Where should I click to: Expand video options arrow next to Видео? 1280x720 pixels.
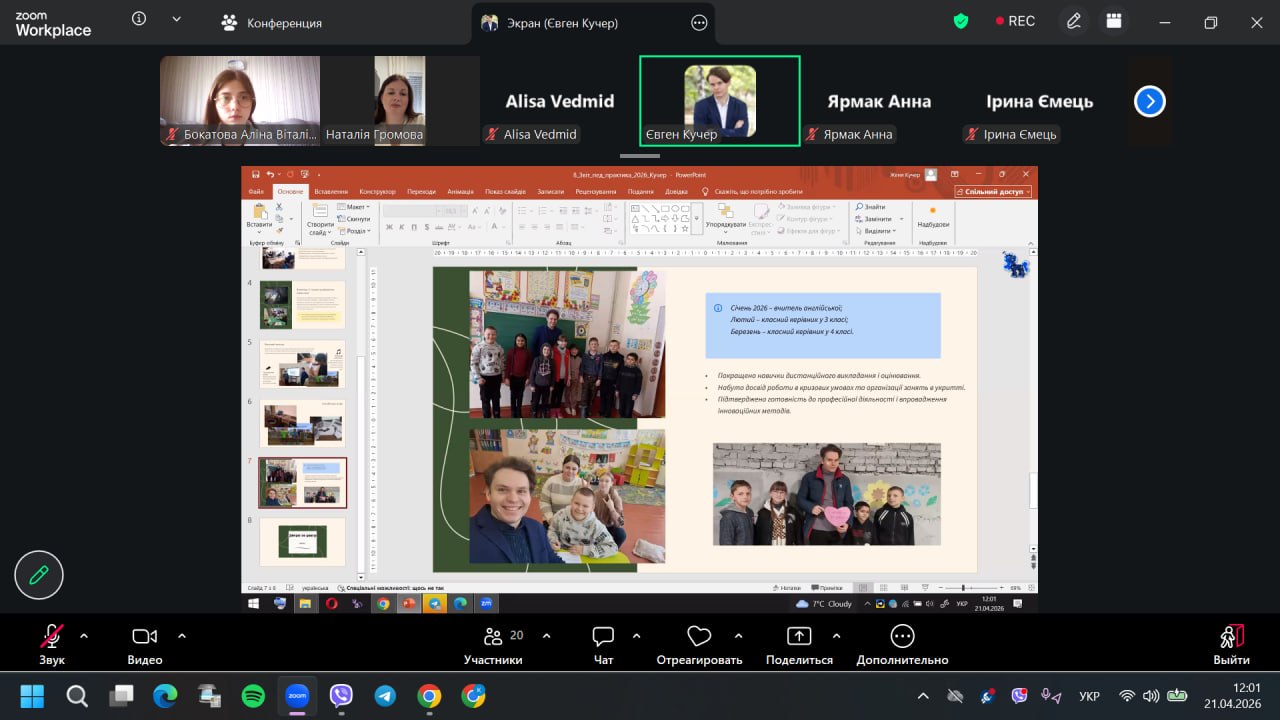click(182, 635)
